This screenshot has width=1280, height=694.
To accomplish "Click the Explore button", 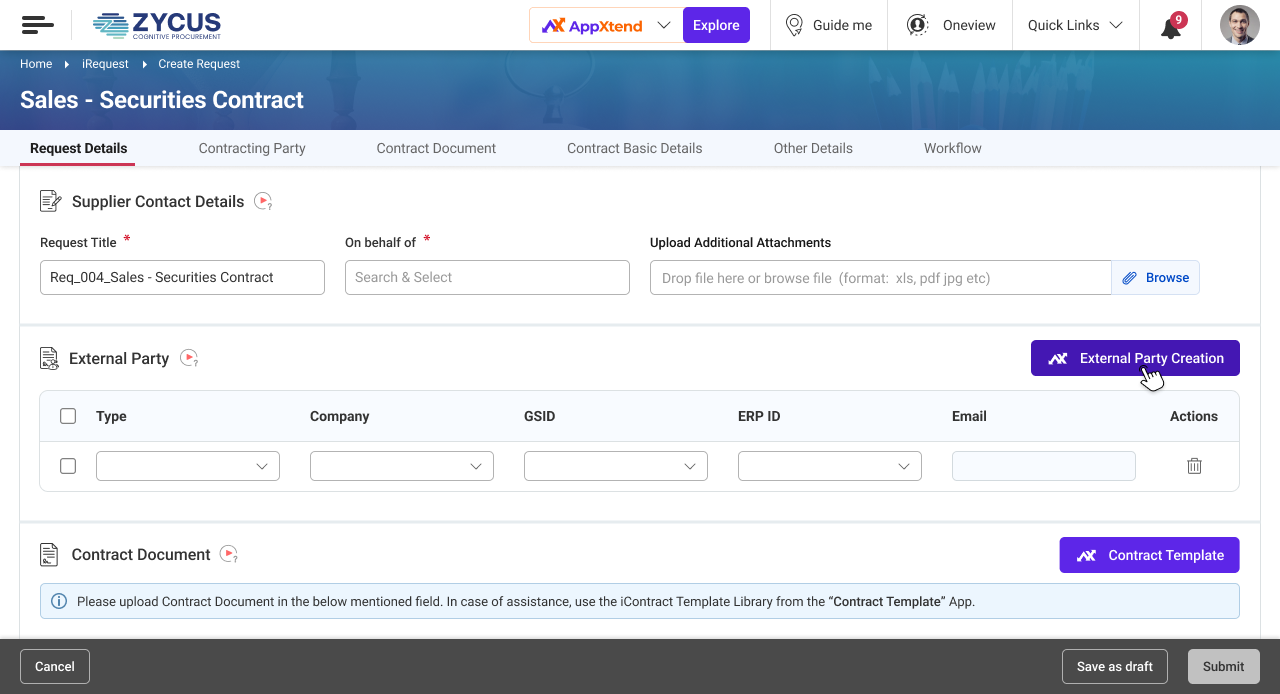I will (716, 25).
